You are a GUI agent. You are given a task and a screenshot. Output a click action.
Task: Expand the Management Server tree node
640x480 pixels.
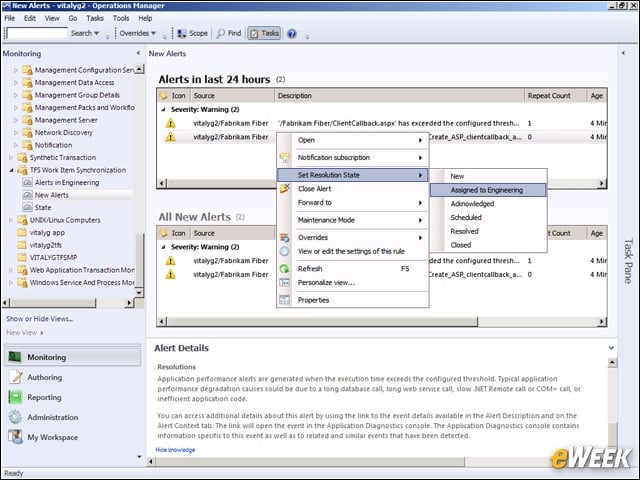[x=16, y=120]
